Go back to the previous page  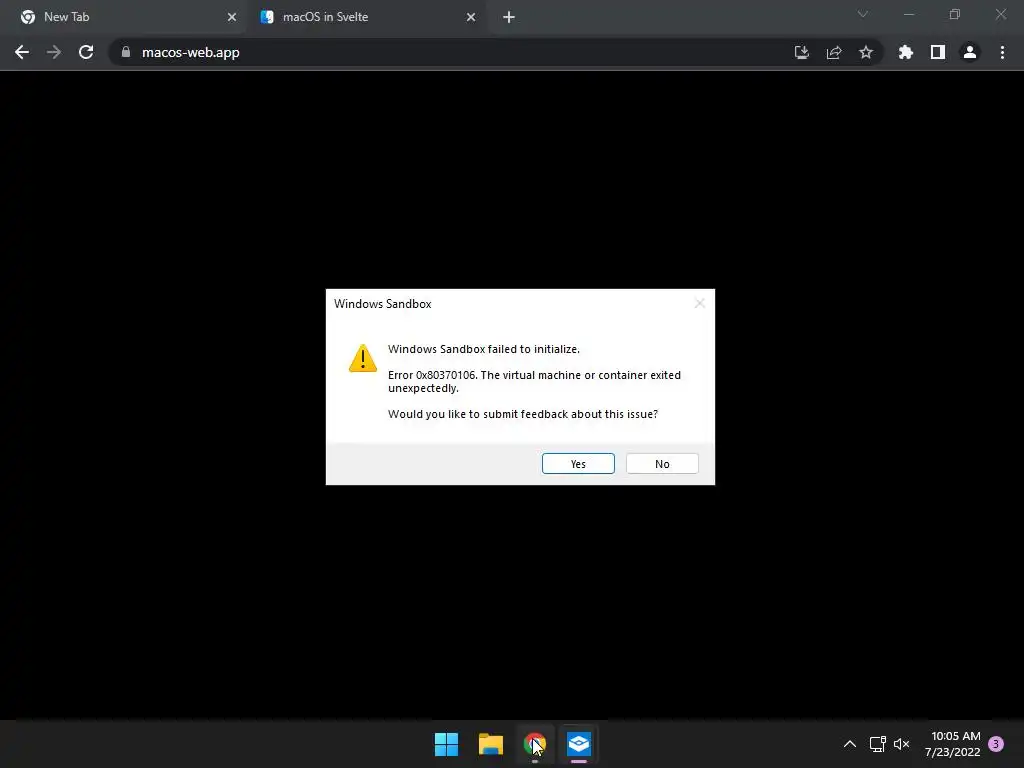point(22,52)
